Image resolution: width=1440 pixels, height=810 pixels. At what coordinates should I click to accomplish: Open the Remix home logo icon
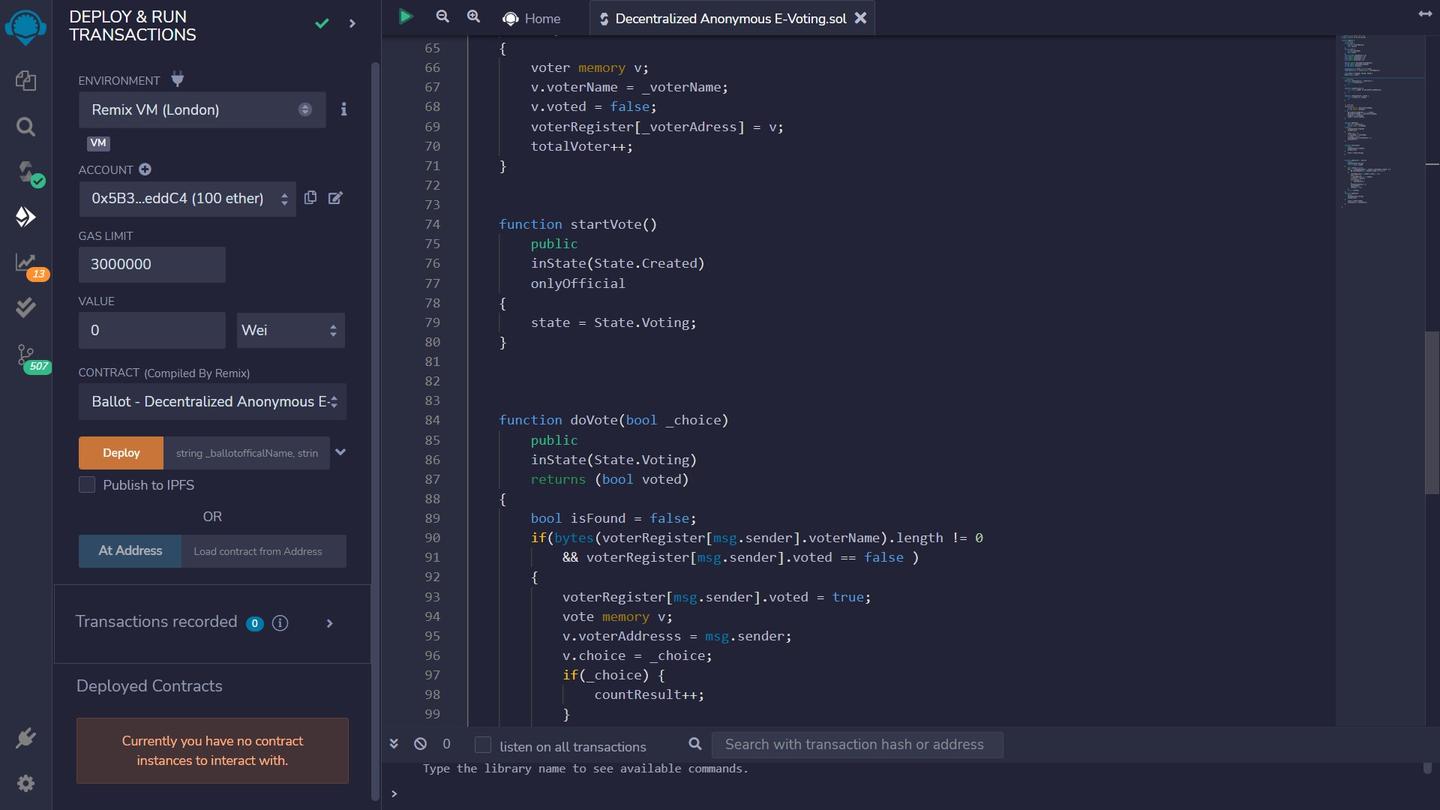pyautogui.click(x=26, y=26)
